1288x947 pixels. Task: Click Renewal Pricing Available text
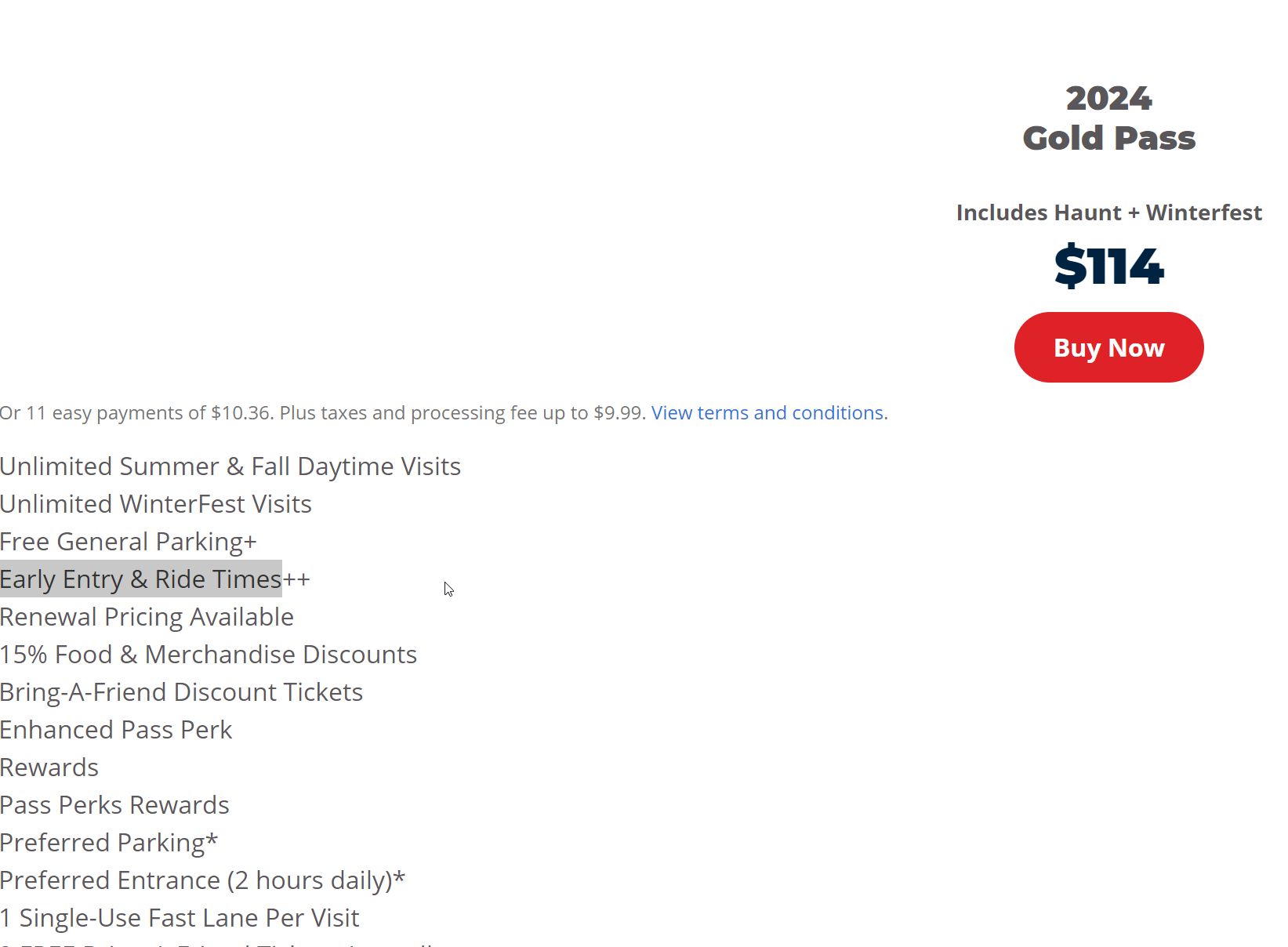[x=147, y=617]
